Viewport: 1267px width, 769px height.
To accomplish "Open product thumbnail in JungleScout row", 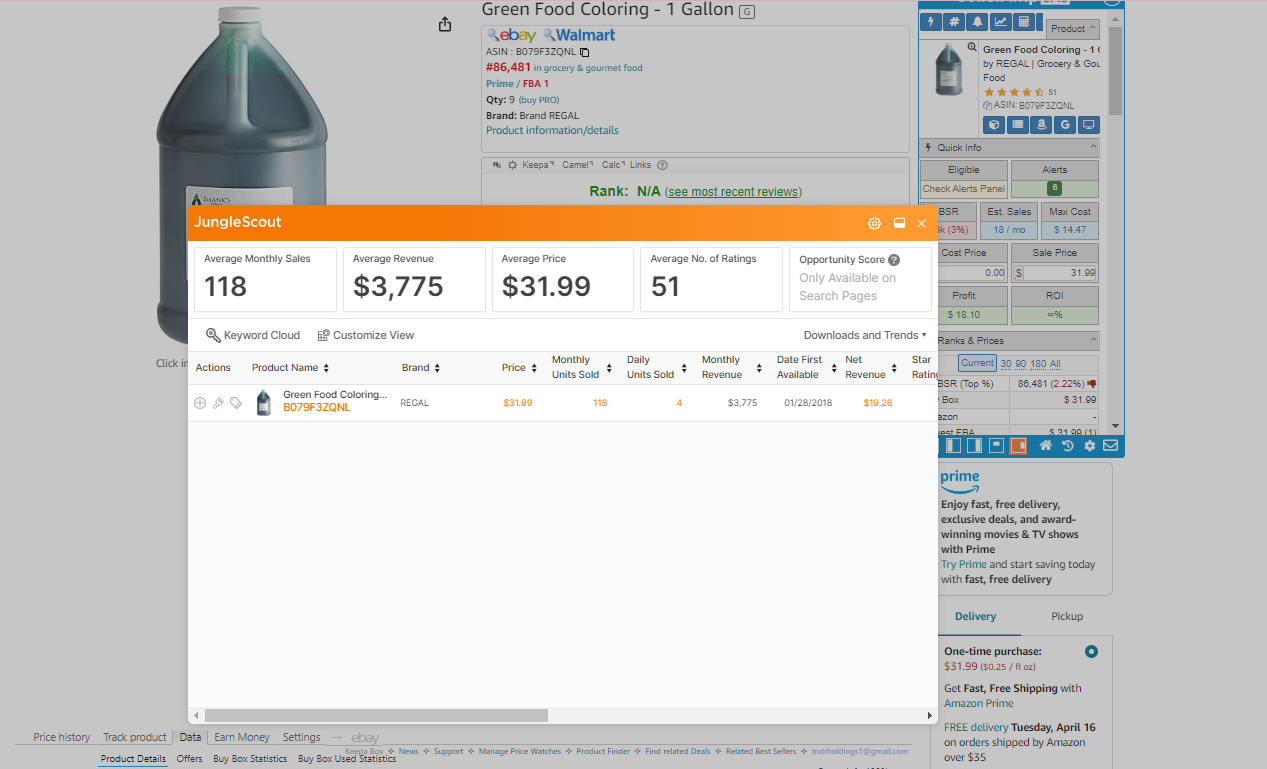I will (x=263, y=403).
